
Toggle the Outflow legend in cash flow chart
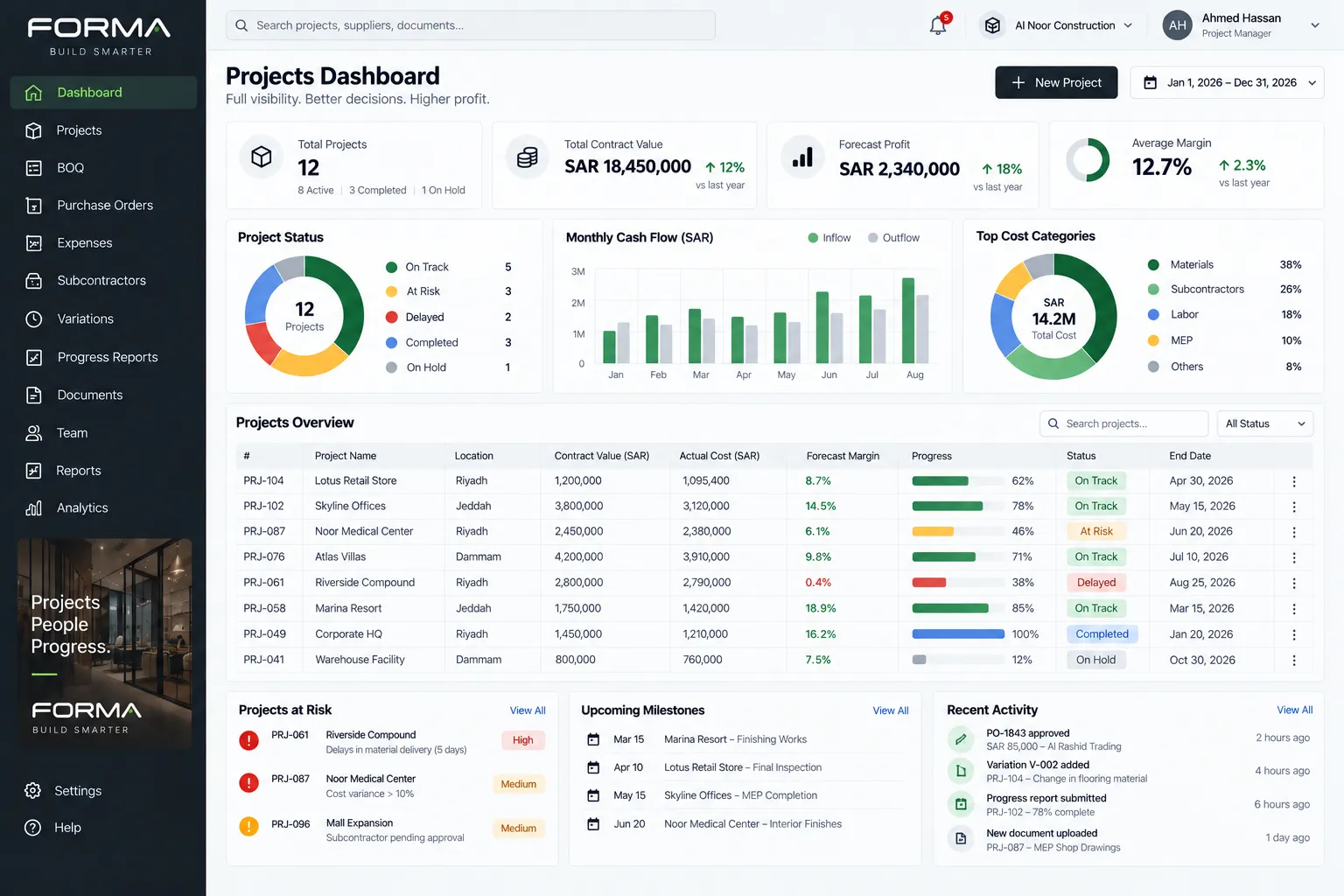(x=893, y=238)
